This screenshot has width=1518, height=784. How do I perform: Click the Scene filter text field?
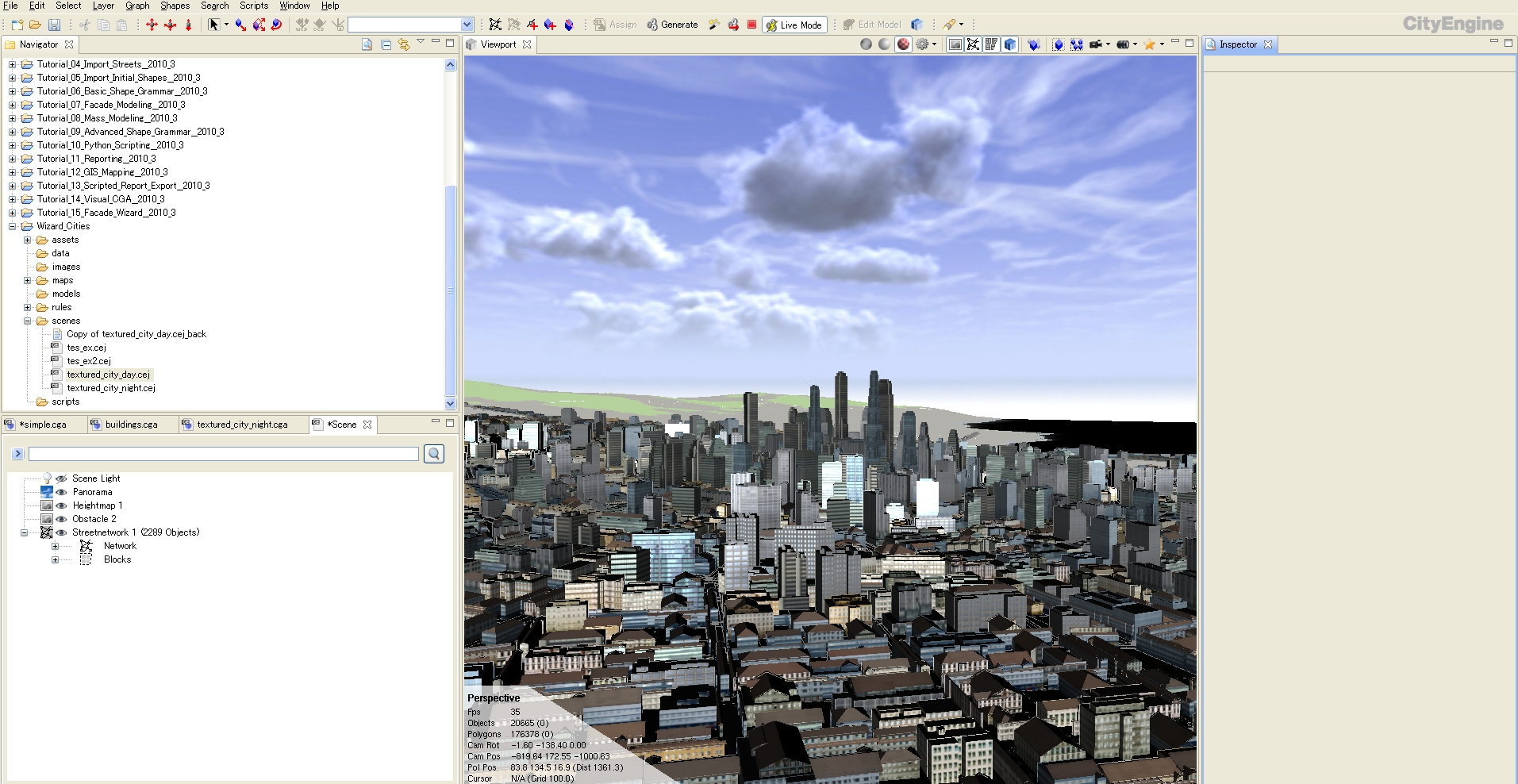click(x=224, y=454)
